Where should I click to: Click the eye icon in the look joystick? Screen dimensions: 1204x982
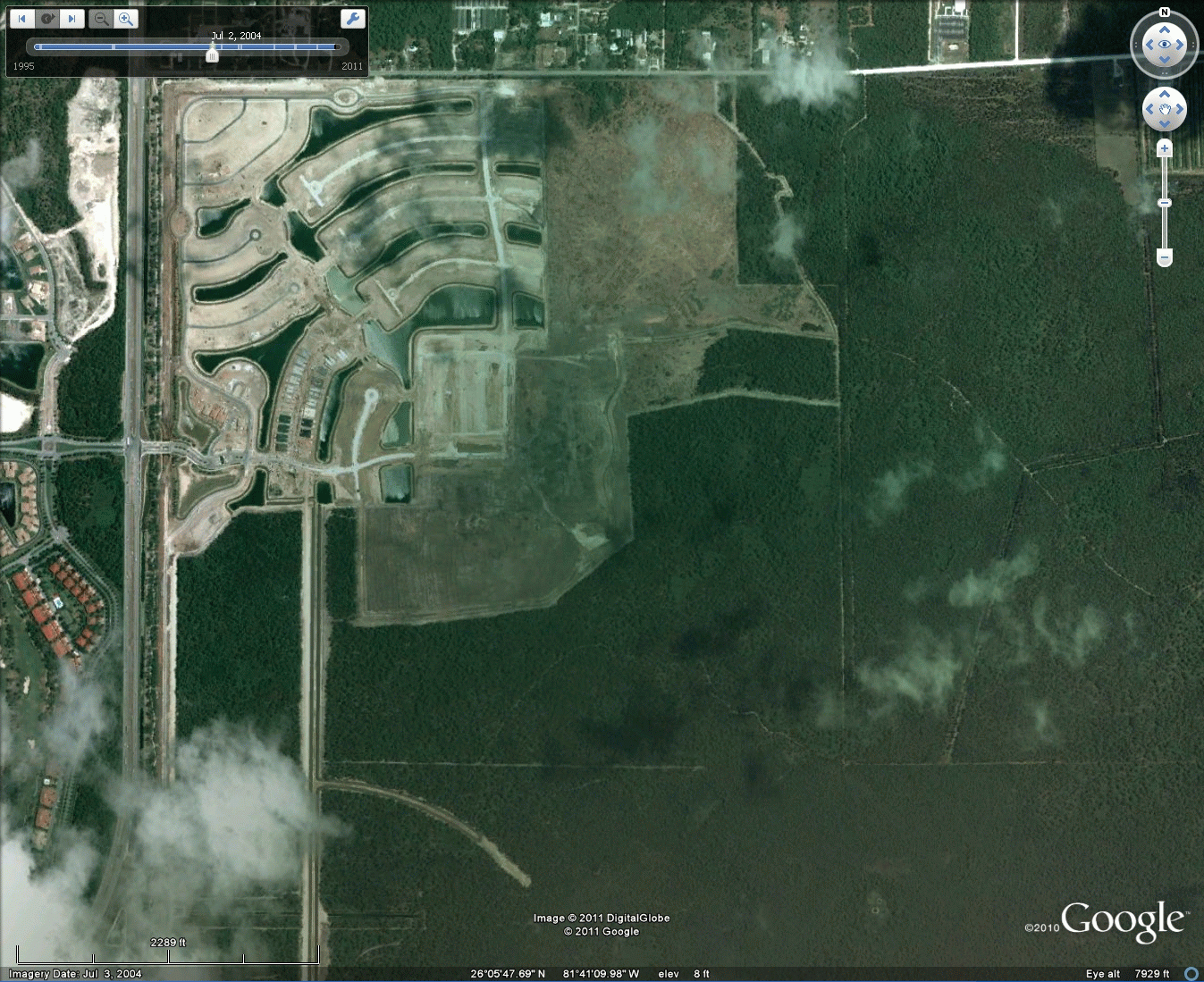pyautogui.click(x=1165, y=45)
